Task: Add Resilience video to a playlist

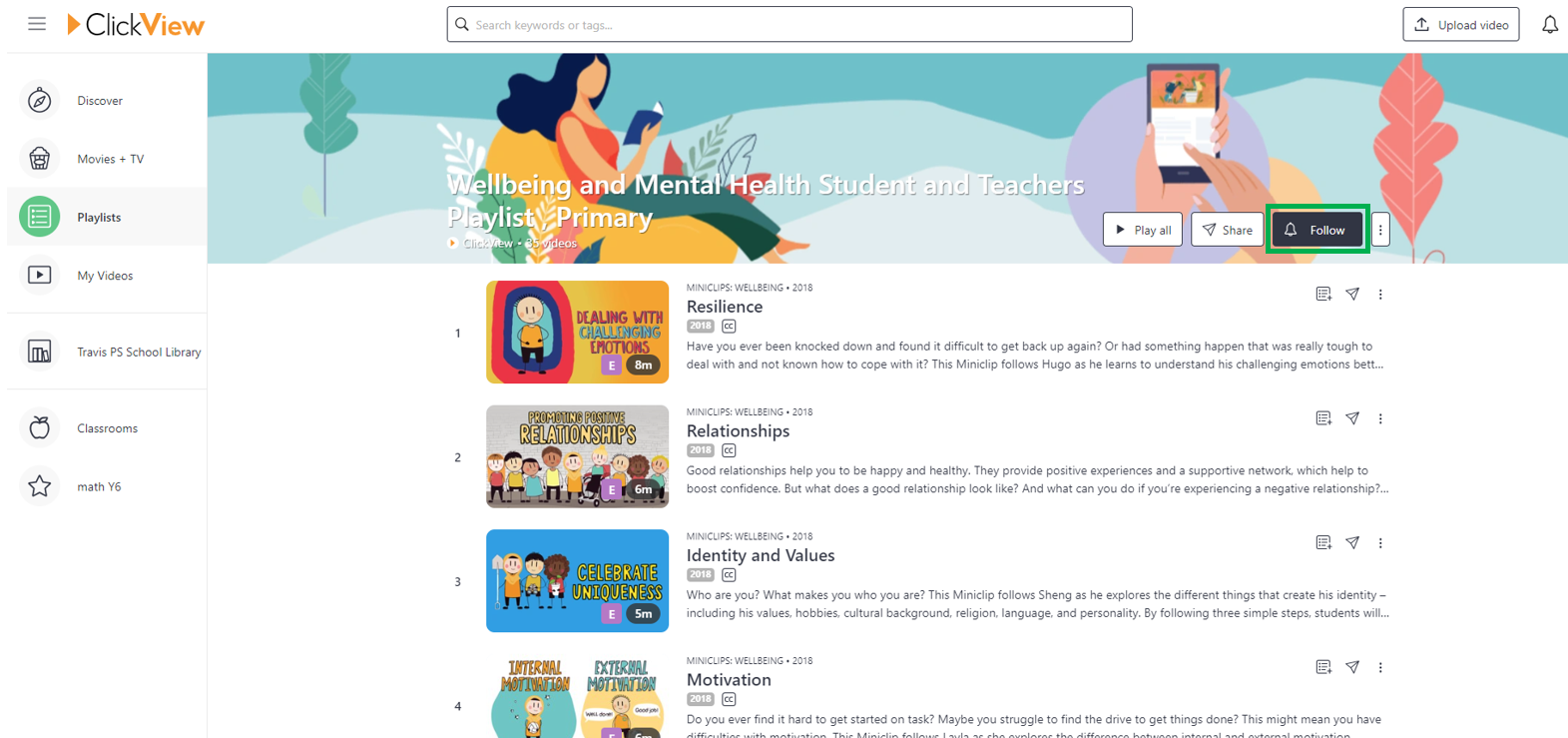Action: point(1323,294)
